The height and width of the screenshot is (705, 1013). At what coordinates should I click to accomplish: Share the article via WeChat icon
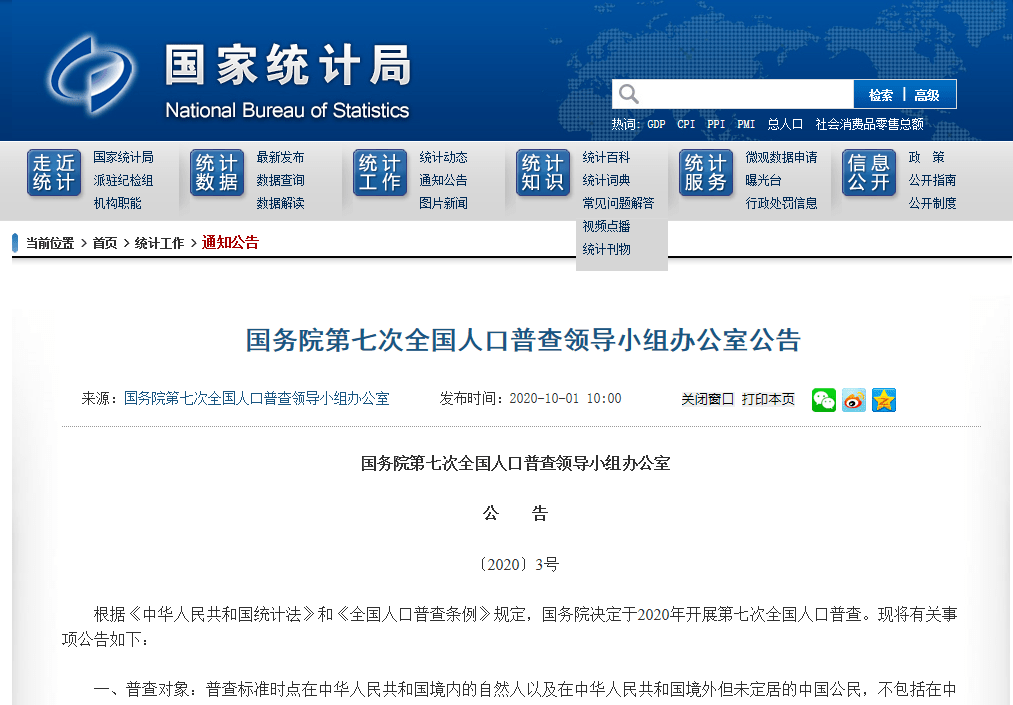(x=824, y=400)
